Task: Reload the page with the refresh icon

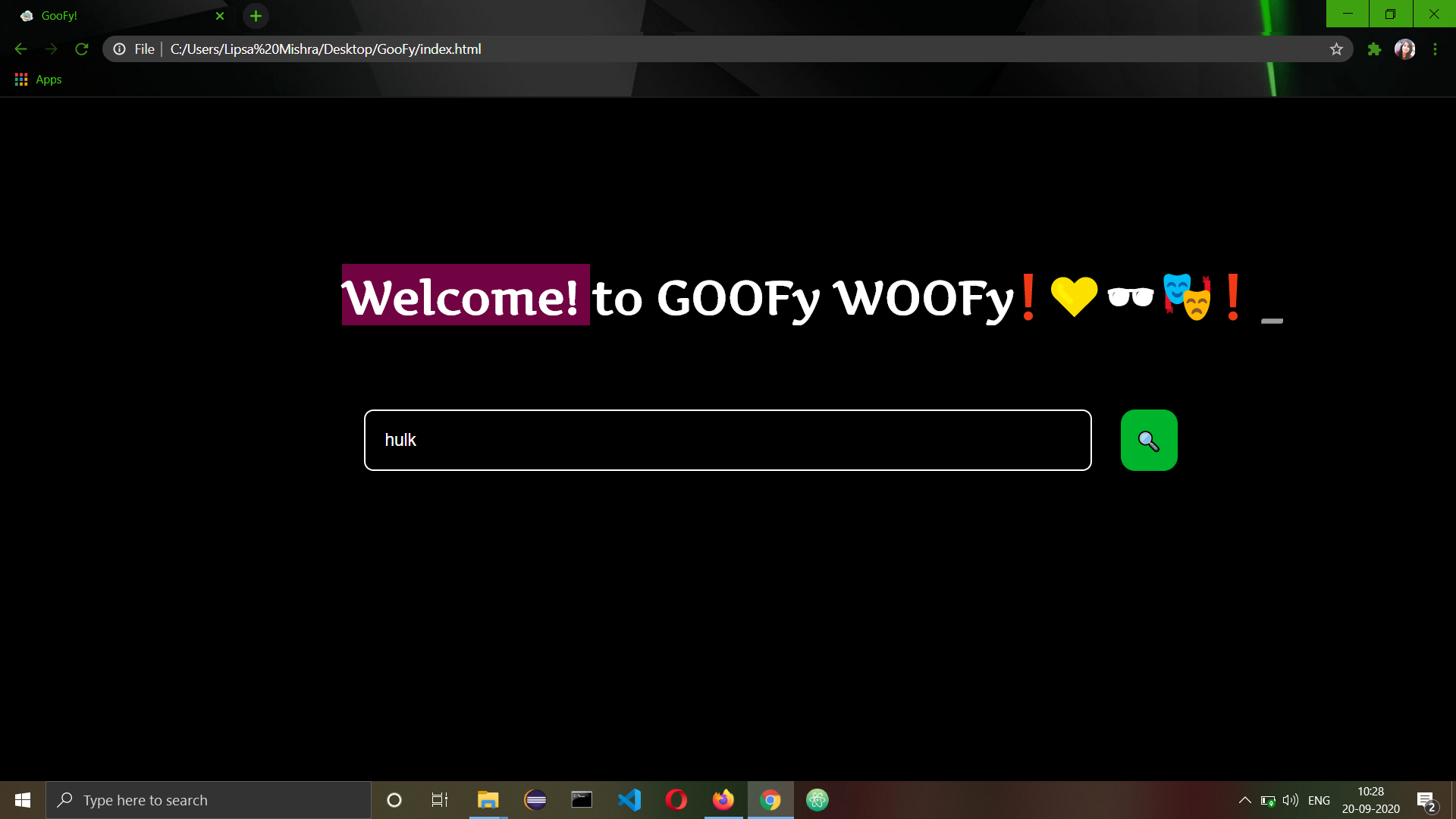Action: pyautogui.click(x=82, y=49)
